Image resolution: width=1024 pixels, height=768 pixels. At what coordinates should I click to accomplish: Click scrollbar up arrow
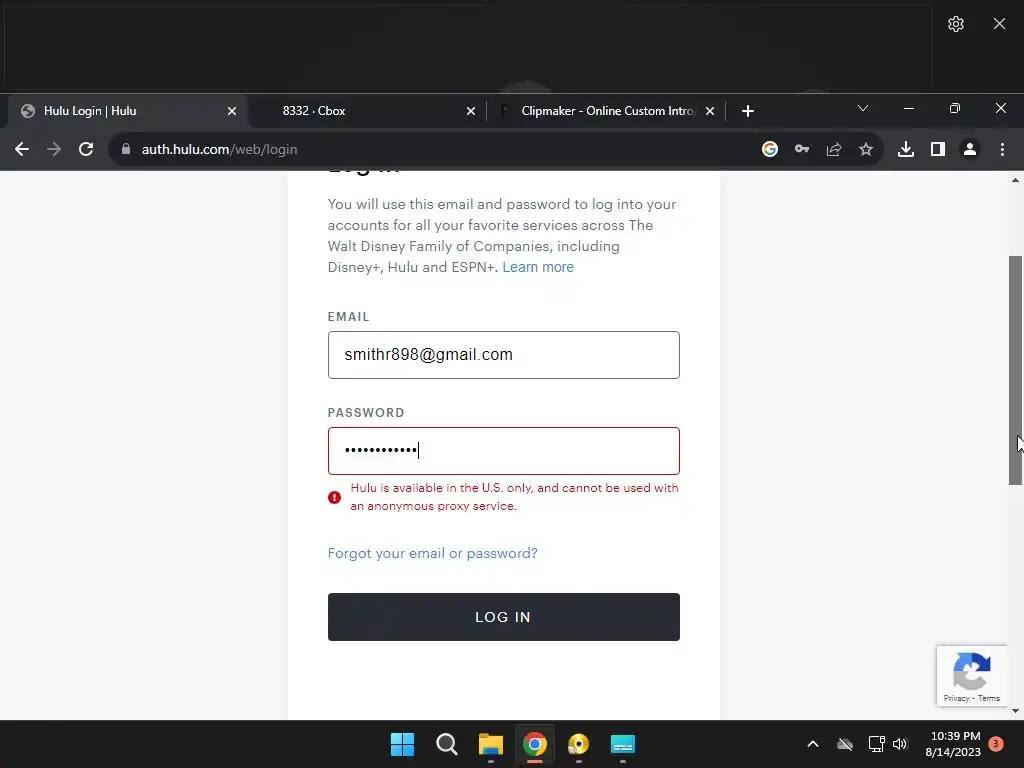(x=1016, y=180)
